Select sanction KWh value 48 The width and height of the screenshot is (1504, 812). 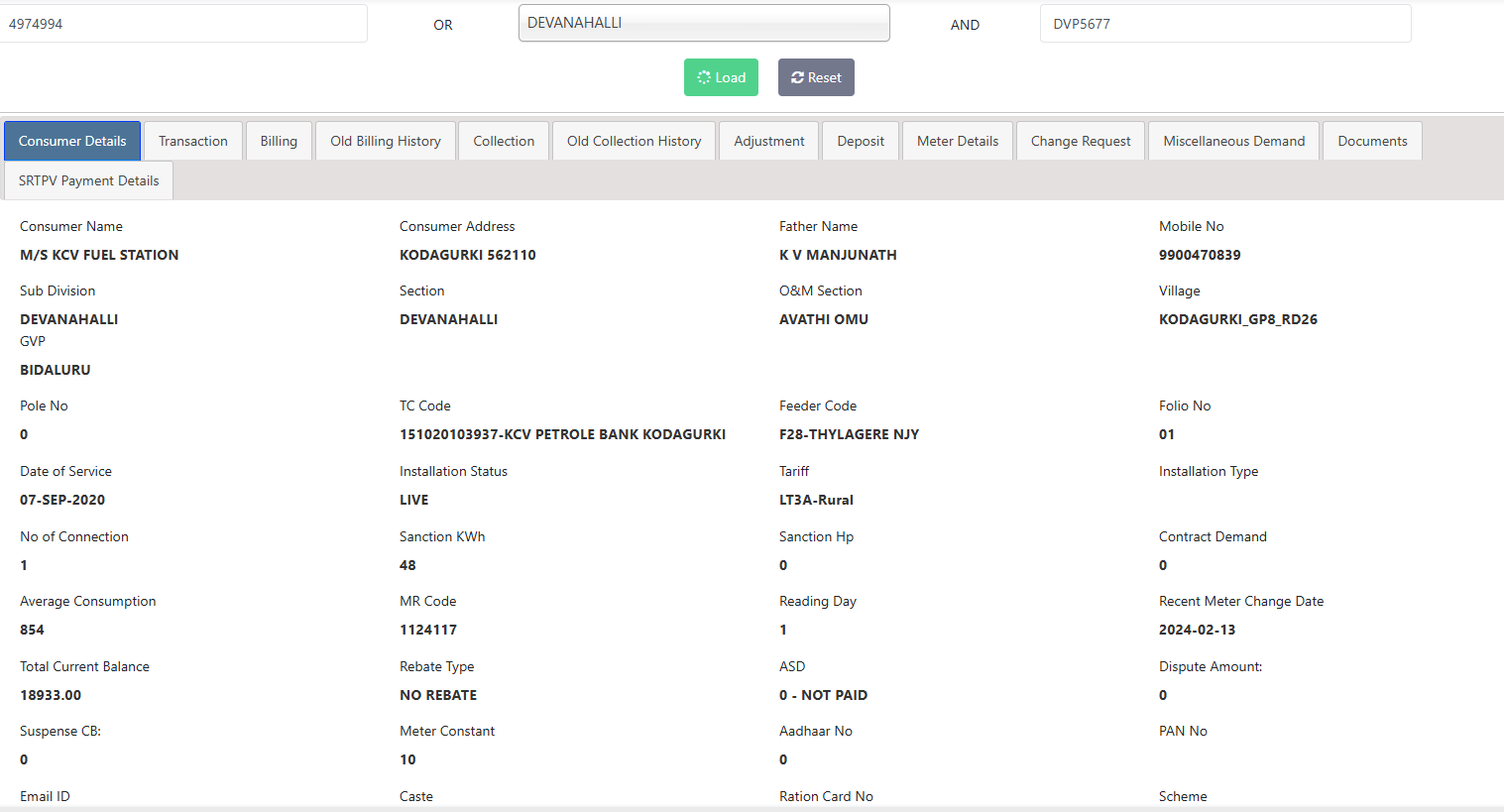click(407, 565)
